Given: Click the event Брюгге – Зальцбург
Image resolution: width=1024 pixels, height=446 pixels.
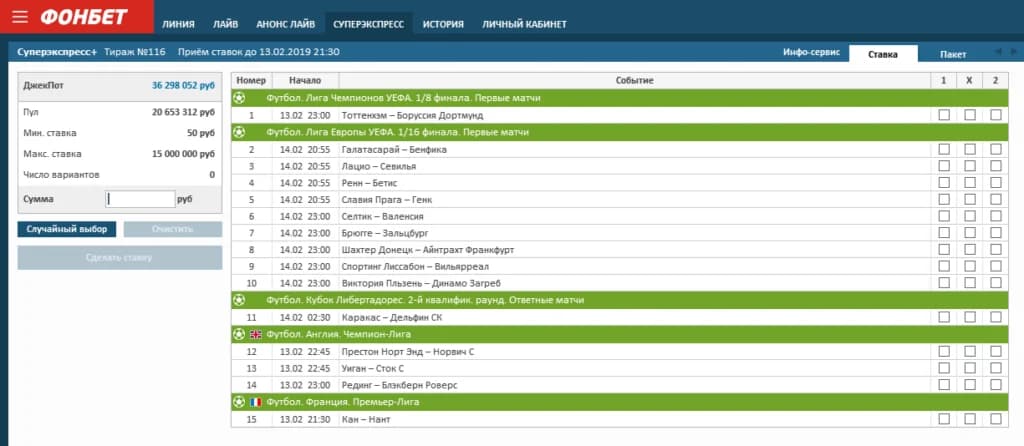Looking at the screenshot, I should (x=385, y=233).
